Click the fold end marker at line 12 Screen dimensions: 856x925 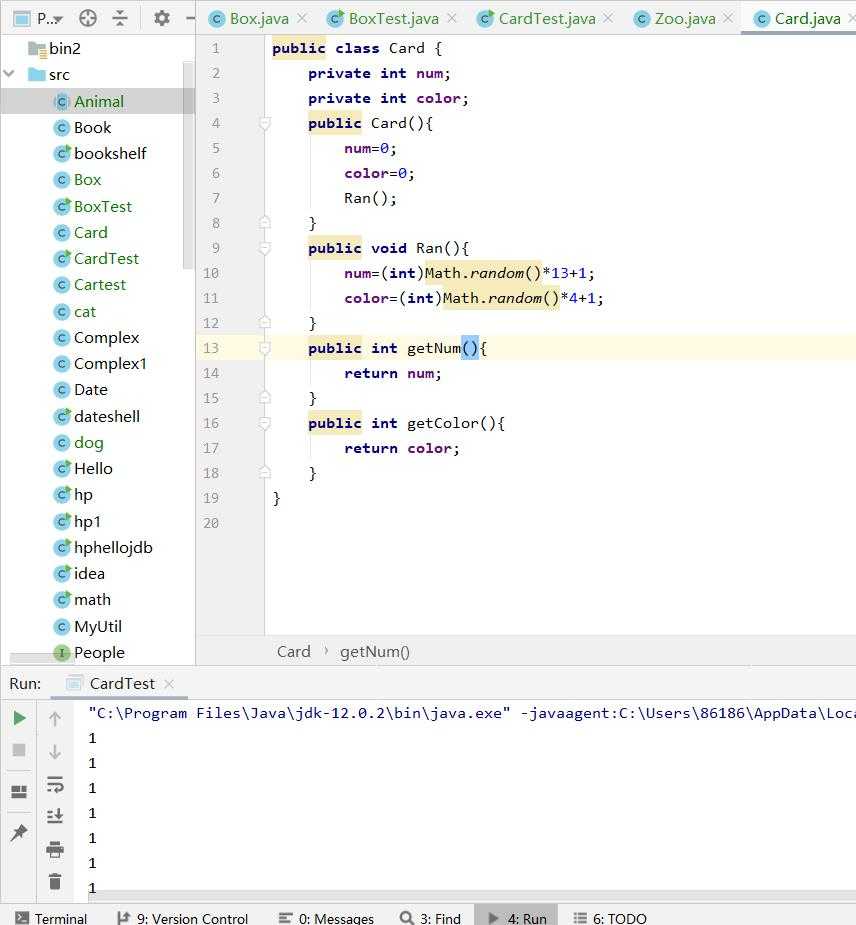coord(265,323)
